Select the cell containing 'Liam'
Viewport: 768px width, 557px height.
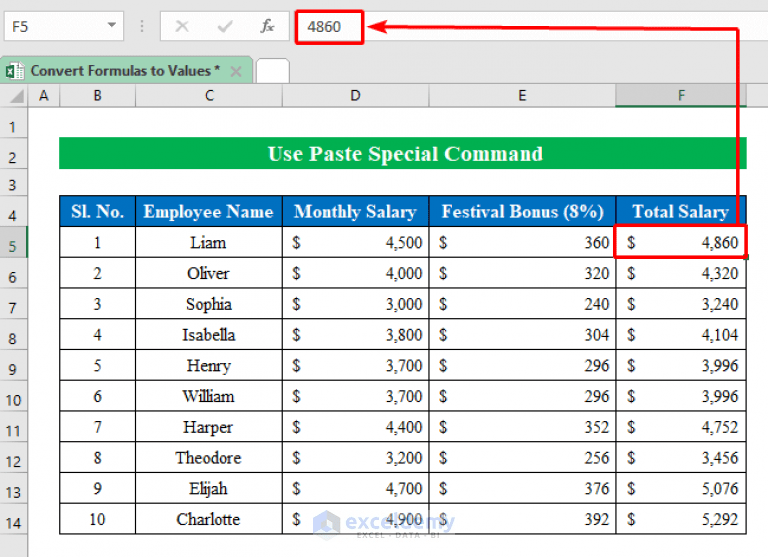[x=209, y=242]
